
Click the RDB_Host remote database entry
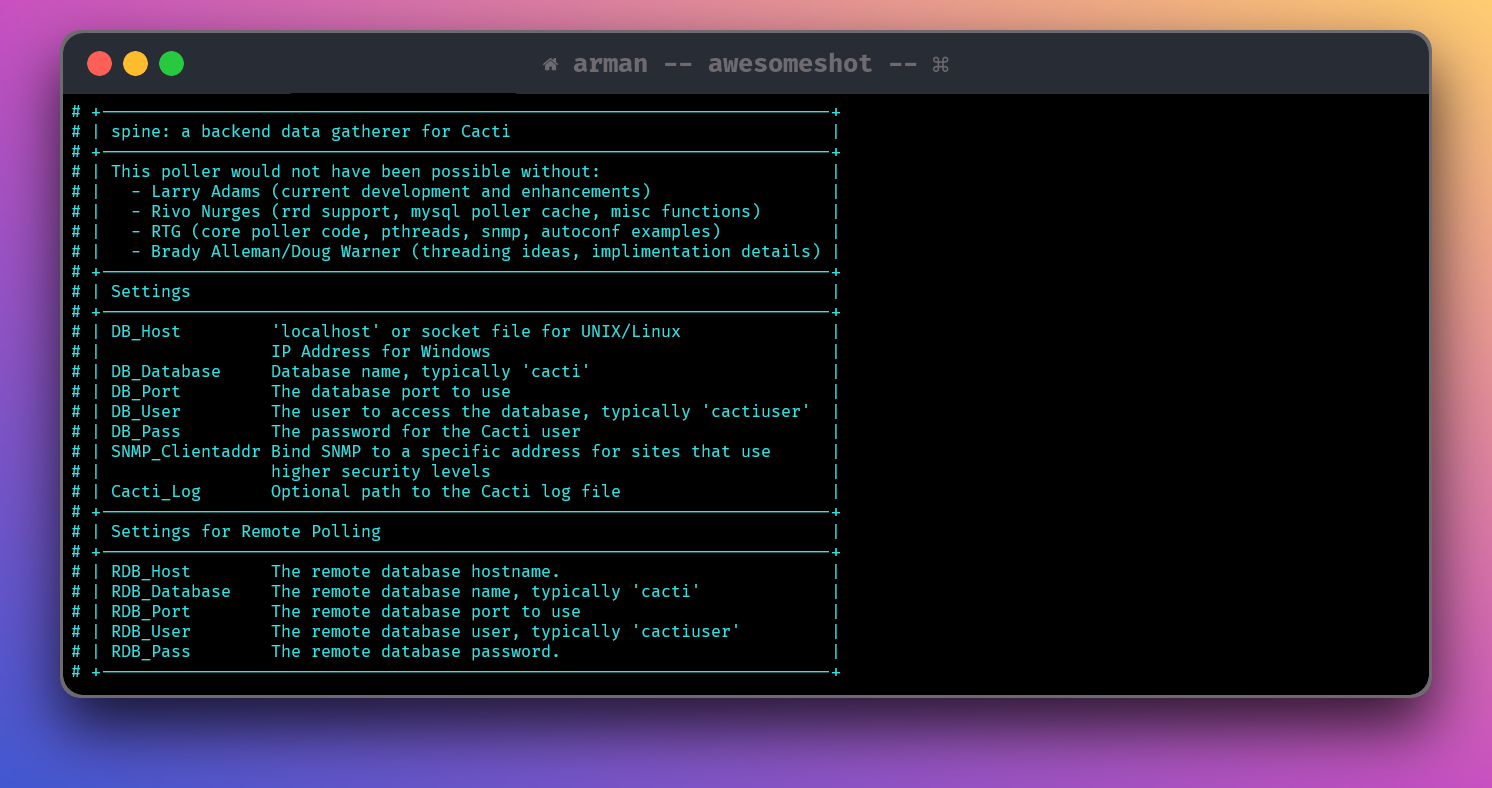click(x=150, y=571)
